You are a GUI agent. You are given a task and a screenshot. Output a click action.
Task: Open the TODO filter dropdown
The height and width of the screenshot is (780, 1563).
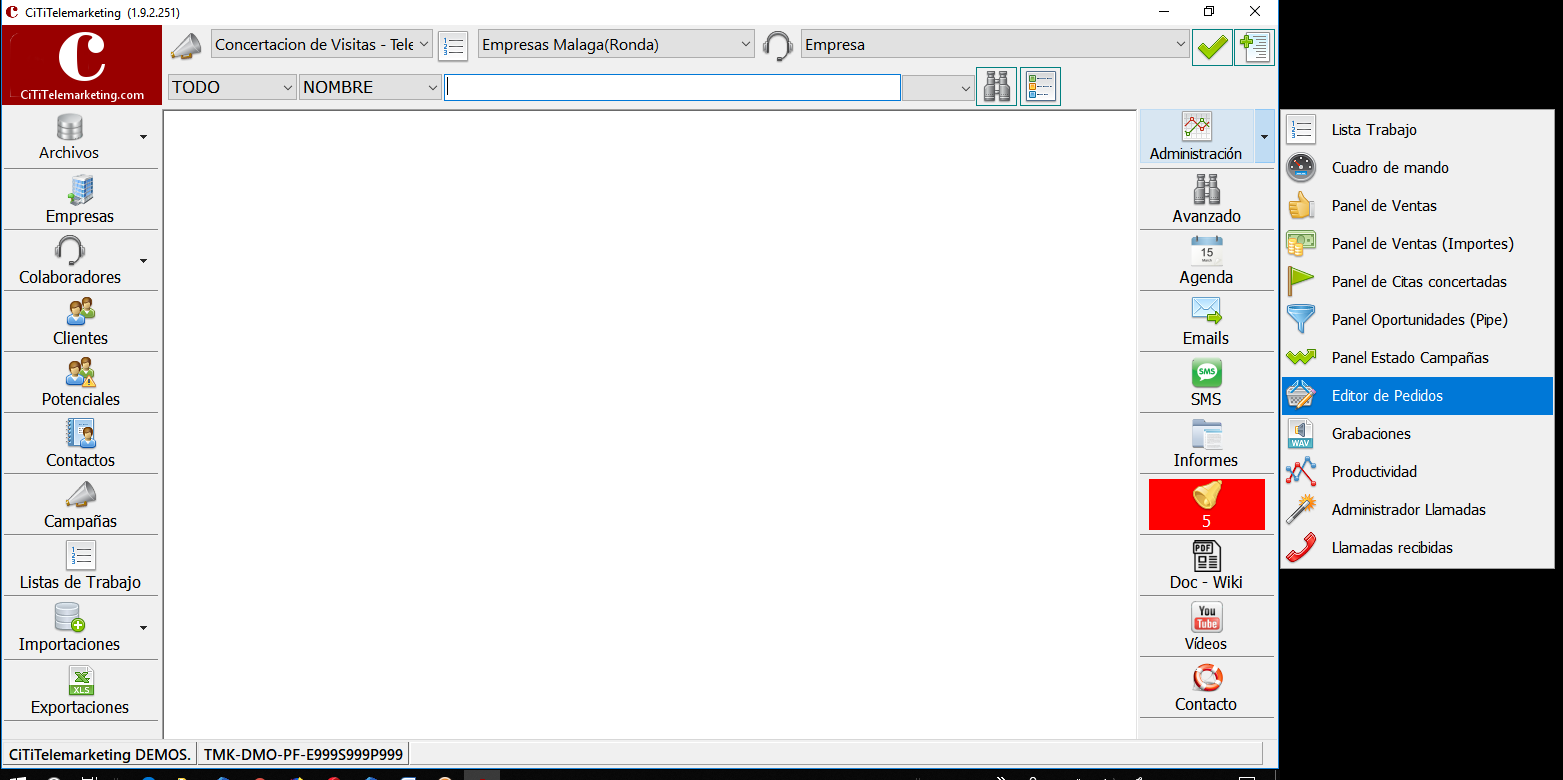point(232,87)
